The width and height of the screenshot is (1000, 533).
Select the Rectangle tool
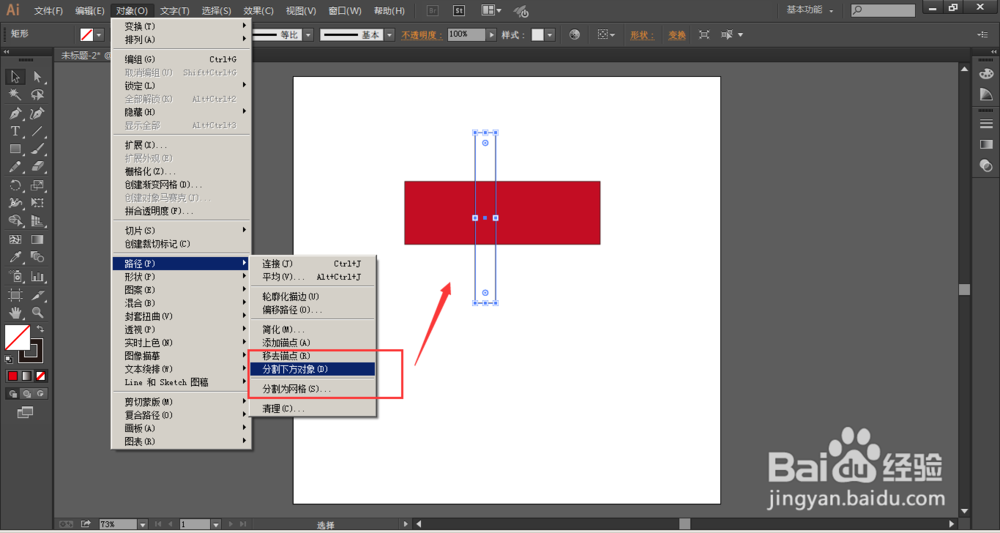coord(15,149)
